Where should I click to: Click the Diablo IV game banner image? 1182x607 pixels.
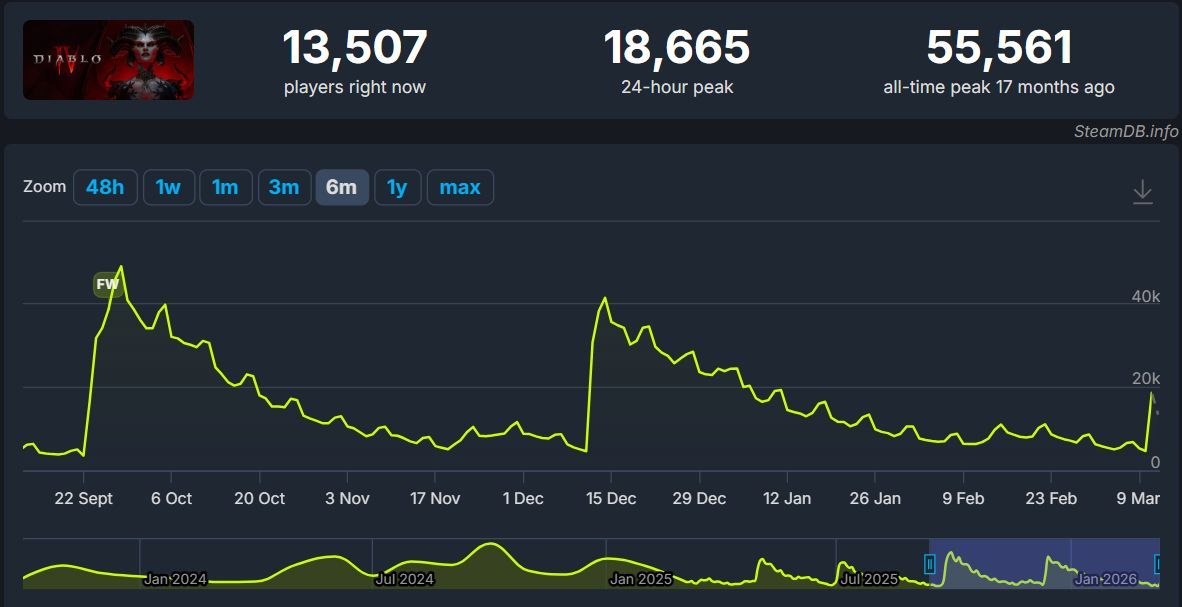coord(108,60)
